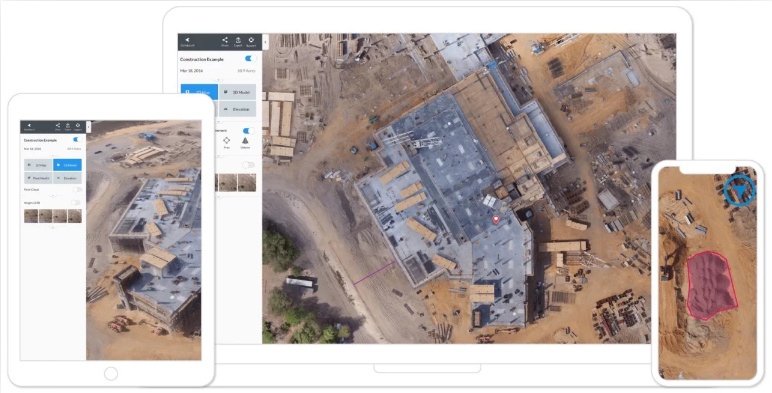
Task: Switch to 3D Model view on laptop
Action: tap(238, 92)
